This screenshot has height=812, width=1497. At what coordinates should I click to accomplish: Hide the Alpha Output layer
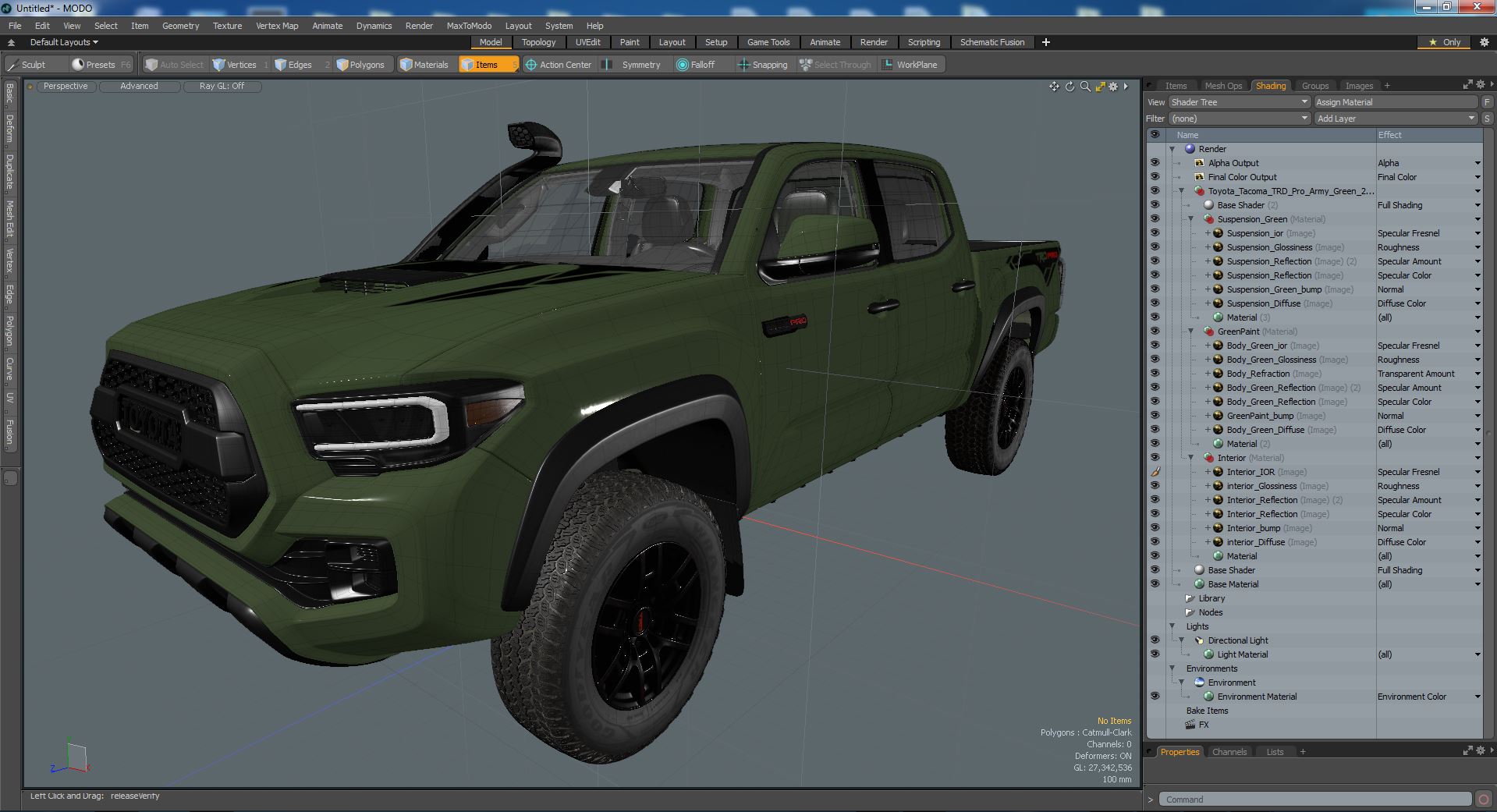(x=1155, y=163)
